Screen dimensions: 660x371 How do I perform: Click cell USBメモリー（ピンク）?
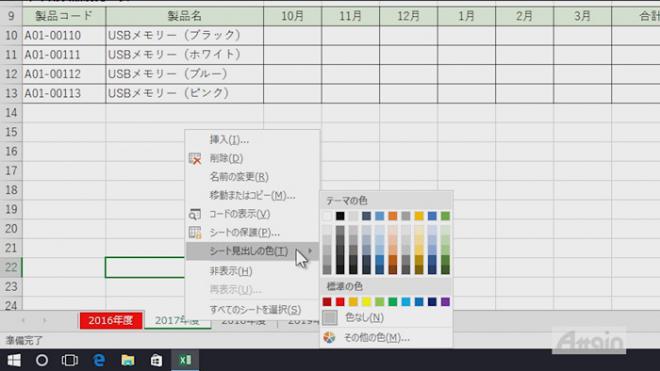coord(185,93)
